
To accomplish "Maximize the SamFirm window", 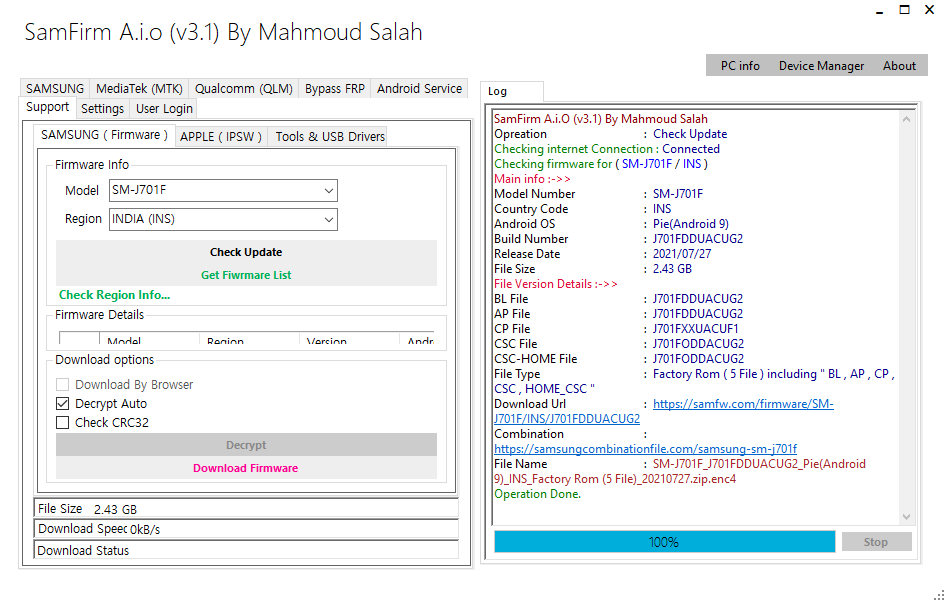I will pos(904,10).
